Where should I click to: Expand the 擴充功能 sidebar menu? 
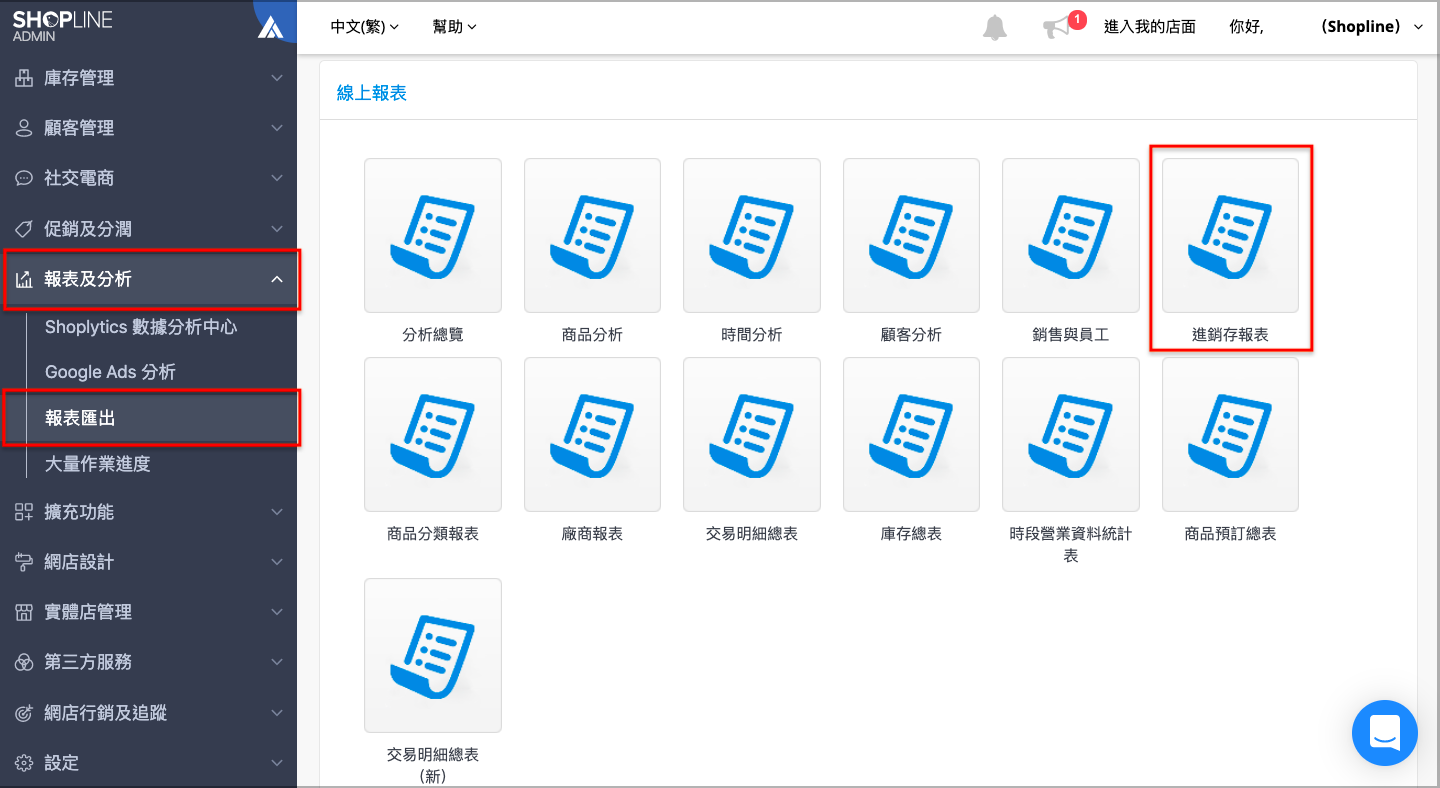click(149, 512)
